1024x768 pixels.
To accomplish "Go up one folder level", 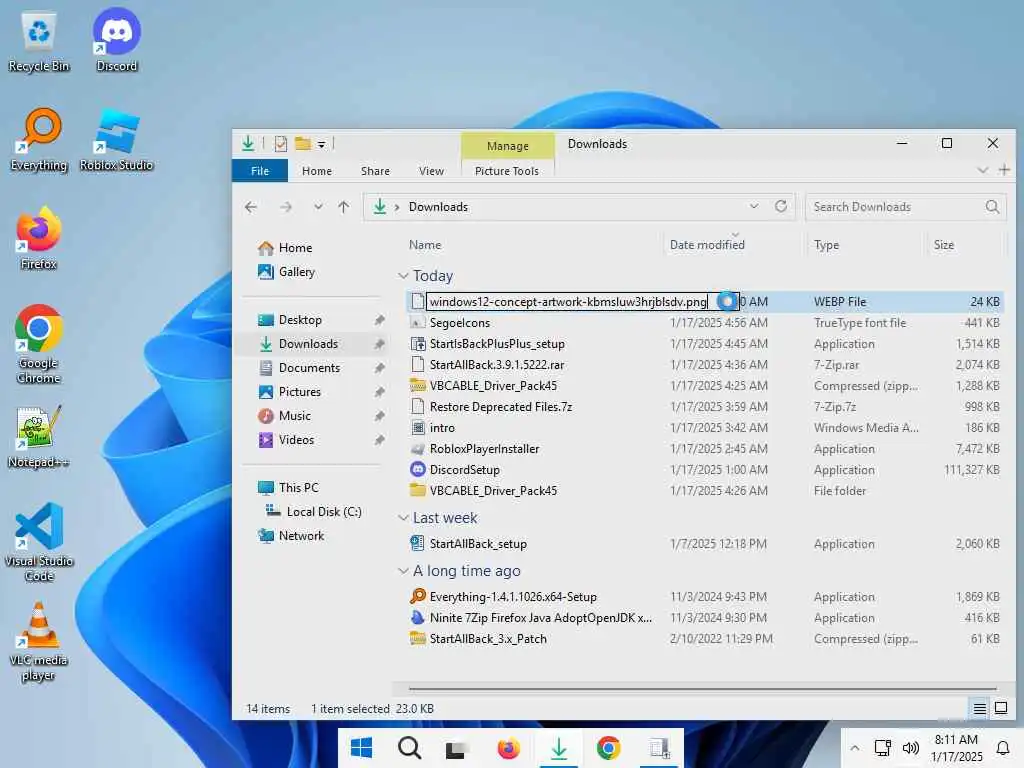I will [344, 207].
